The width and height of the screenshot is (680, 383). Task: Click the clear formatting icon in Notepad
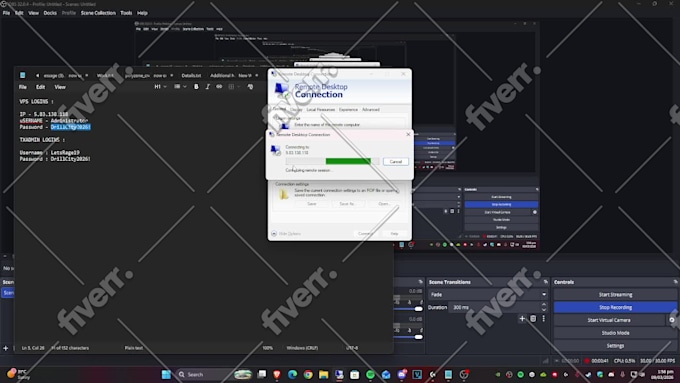[250, 87]
